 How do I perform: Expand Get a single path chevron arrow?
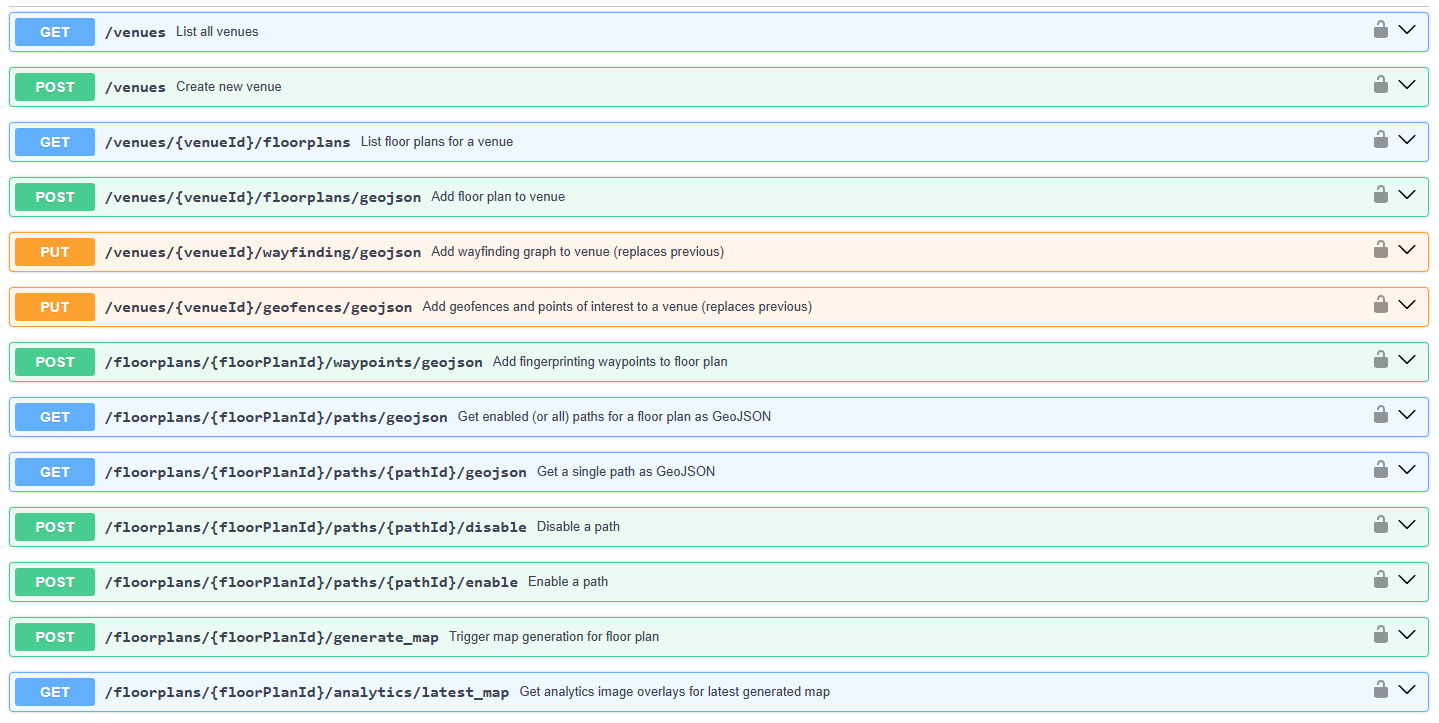point(1407,470)
